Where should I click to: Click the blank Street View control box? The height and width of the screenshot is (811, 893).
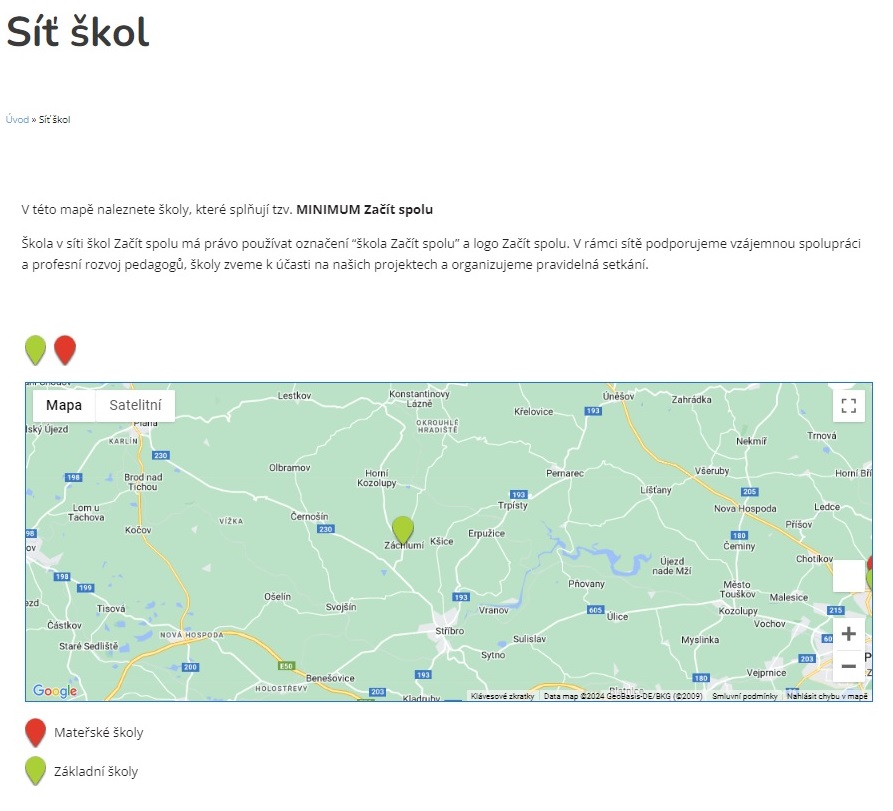(x=848, y=576)
